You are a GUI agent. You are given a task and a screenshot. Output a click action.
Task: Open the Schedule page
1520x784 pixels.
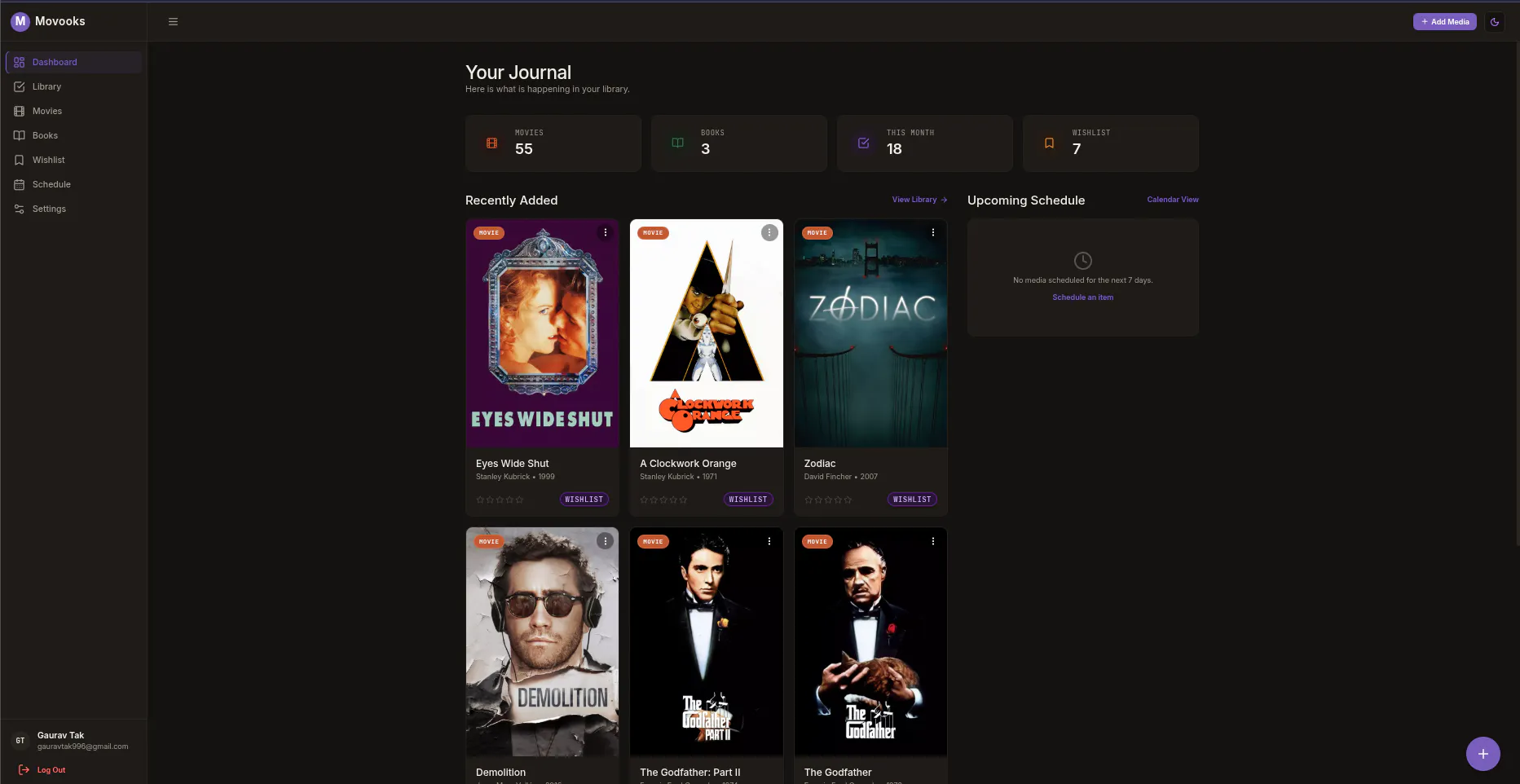(x=73, y=184)
